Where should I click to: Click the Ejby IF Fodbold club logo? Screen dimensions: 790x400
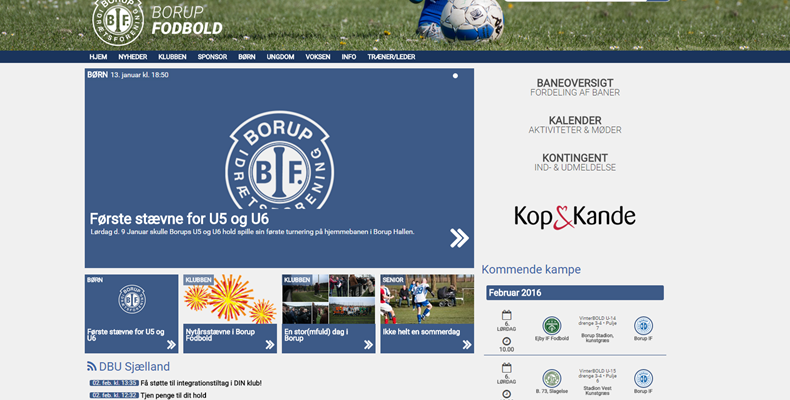pyautogui.click(x=552, y=326)
